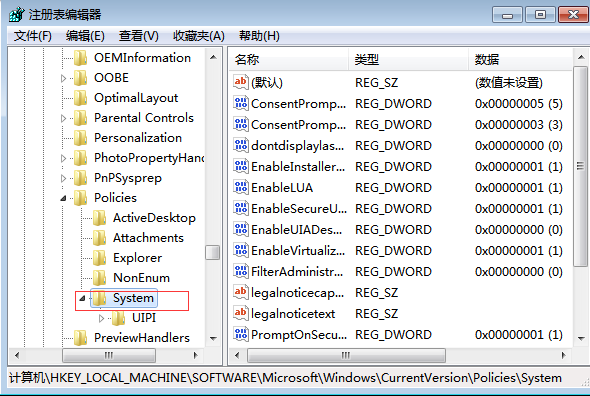The height and width of the screenshot is (396, 590).
Task: Sort by the 类型 column header
Action: click(408, 59)
